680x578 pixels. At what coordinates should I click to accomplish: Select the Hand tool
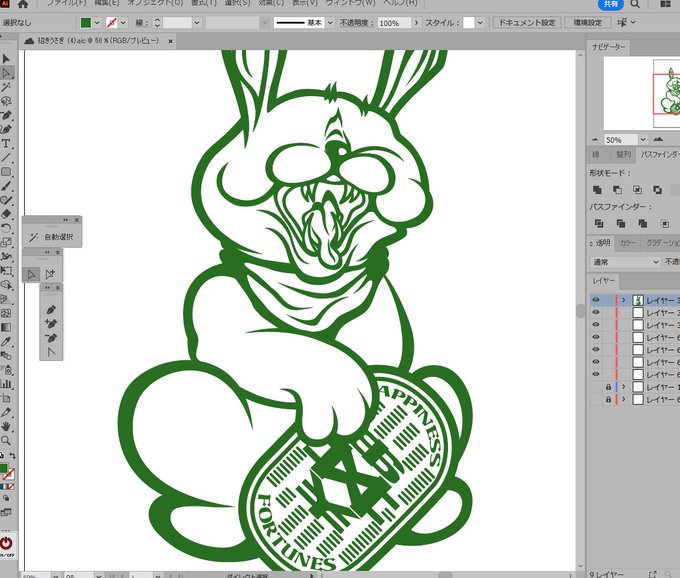tap(6, 426)
